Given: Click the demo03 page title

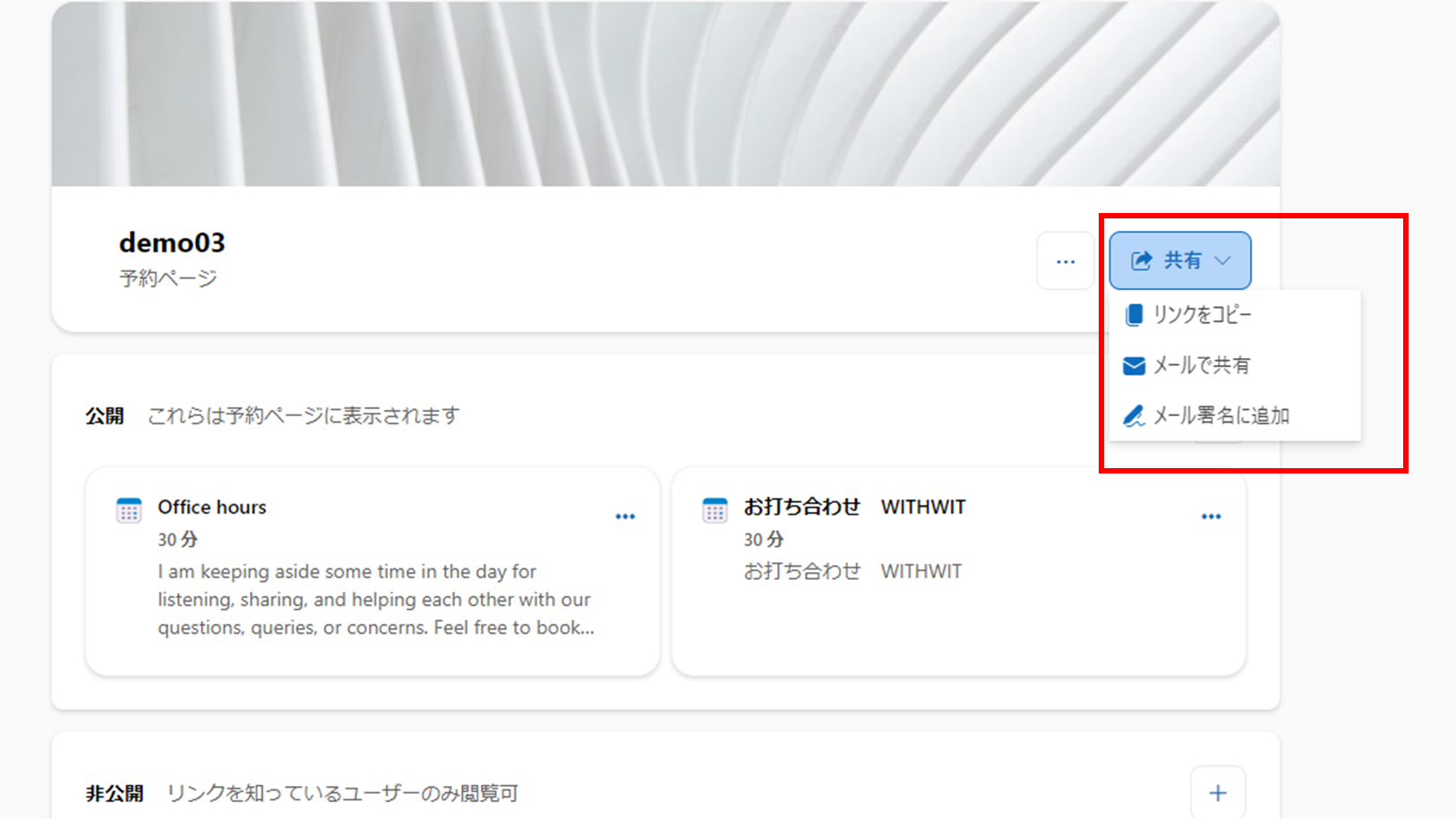Looking at the screenshot, I should coord(172,243).
